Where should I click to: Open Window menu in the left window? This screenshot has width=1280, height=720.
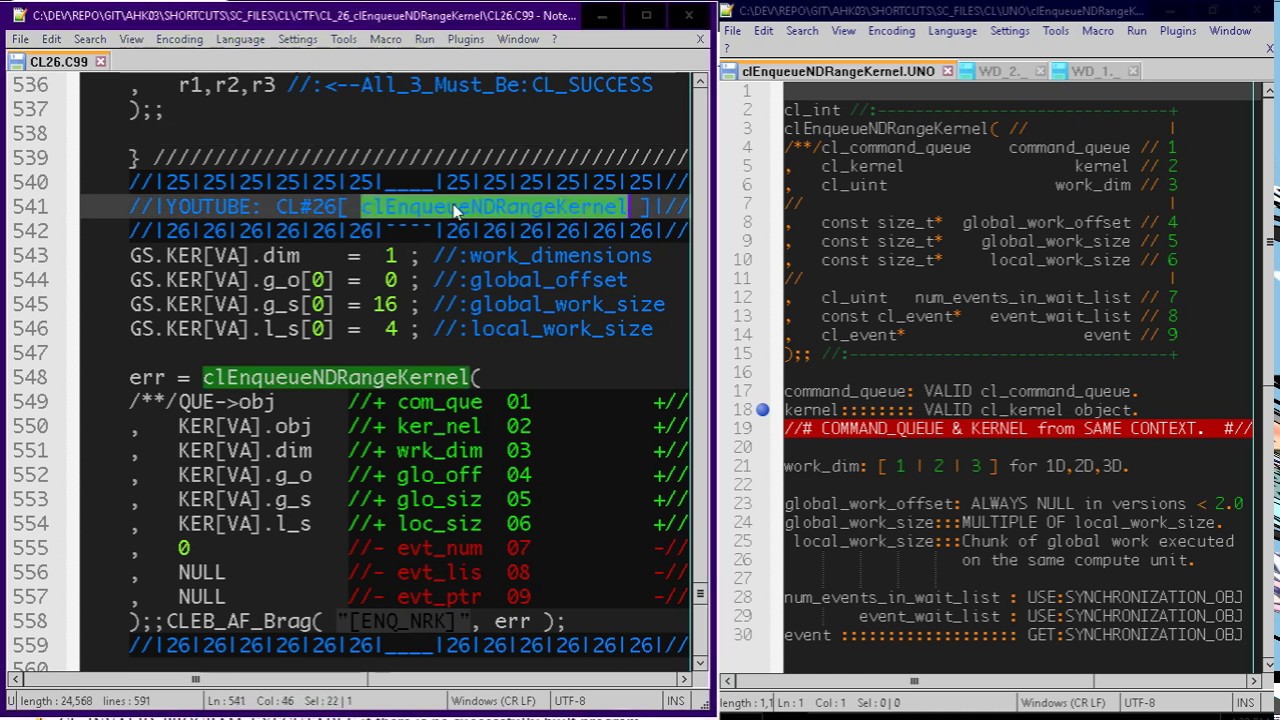pyautogui.click(x=518, y=39)
